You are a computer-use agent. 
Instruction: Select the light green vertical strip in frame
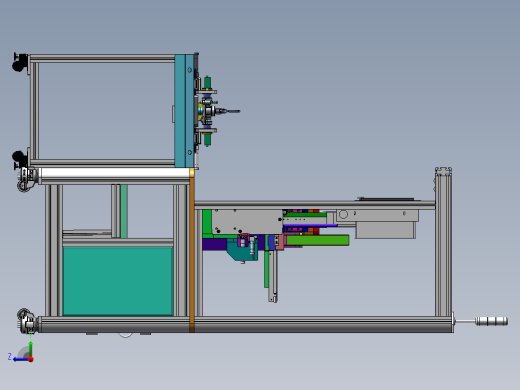pyautogui.click(x=124, y=211)
